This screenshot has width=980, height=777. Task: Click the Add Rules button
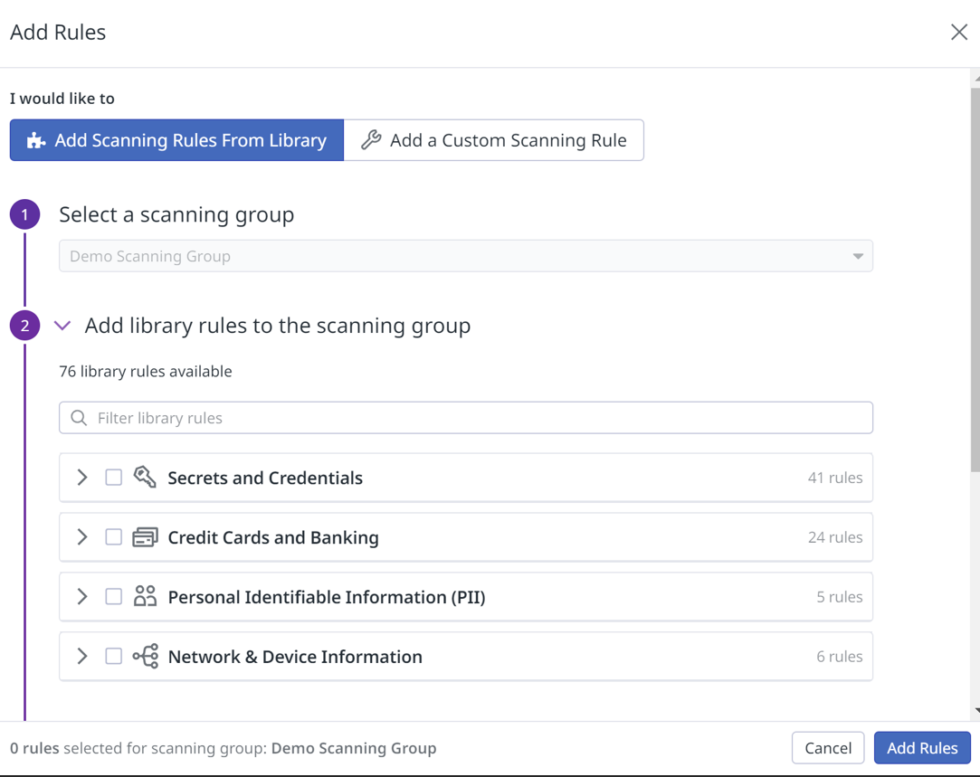pyautogui.click(x=921, y=747)
